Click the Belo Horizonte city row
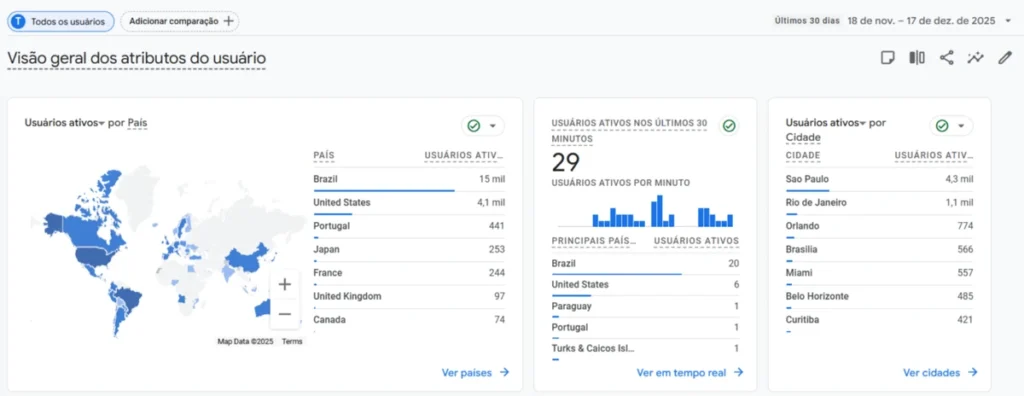 879,297
